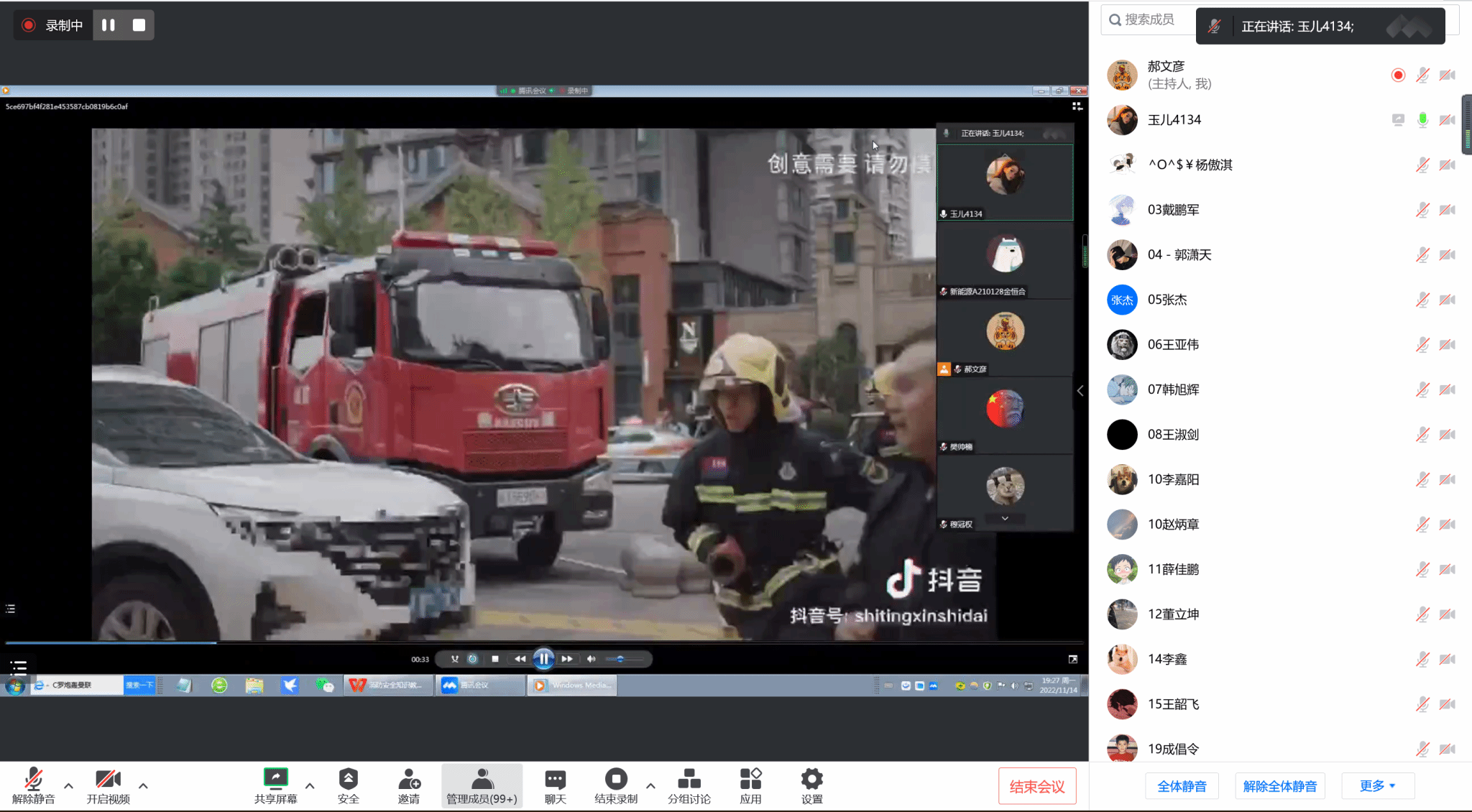Stop recording with the 结束录制 icon
The image size is (1472, 812).
pyautogui.click(x=616, y=779)
